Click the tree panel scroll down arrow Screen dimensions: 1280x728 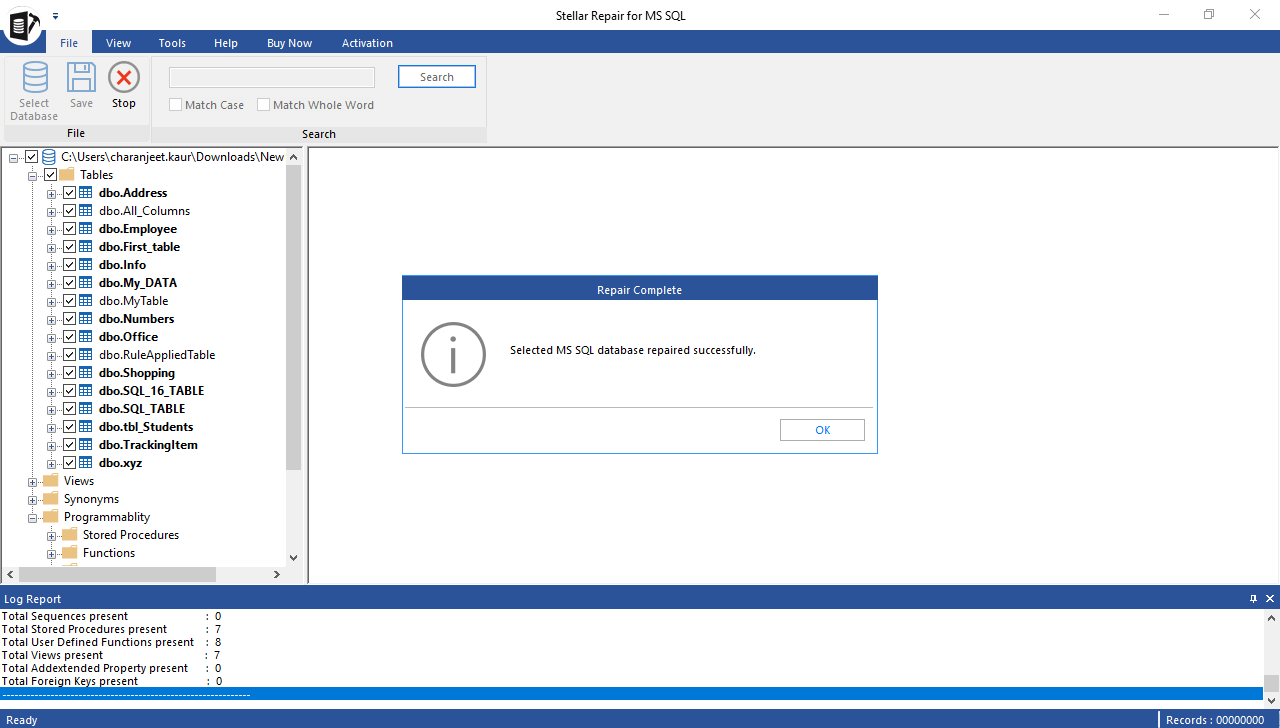[x=293, y=557]
